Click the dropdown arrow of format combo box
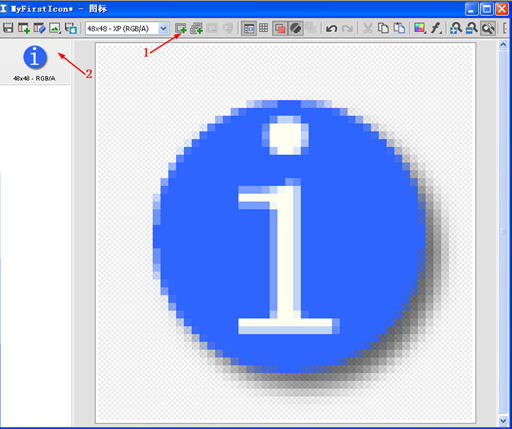This screenshot has height=429, width=512. (x=163, y=28)
